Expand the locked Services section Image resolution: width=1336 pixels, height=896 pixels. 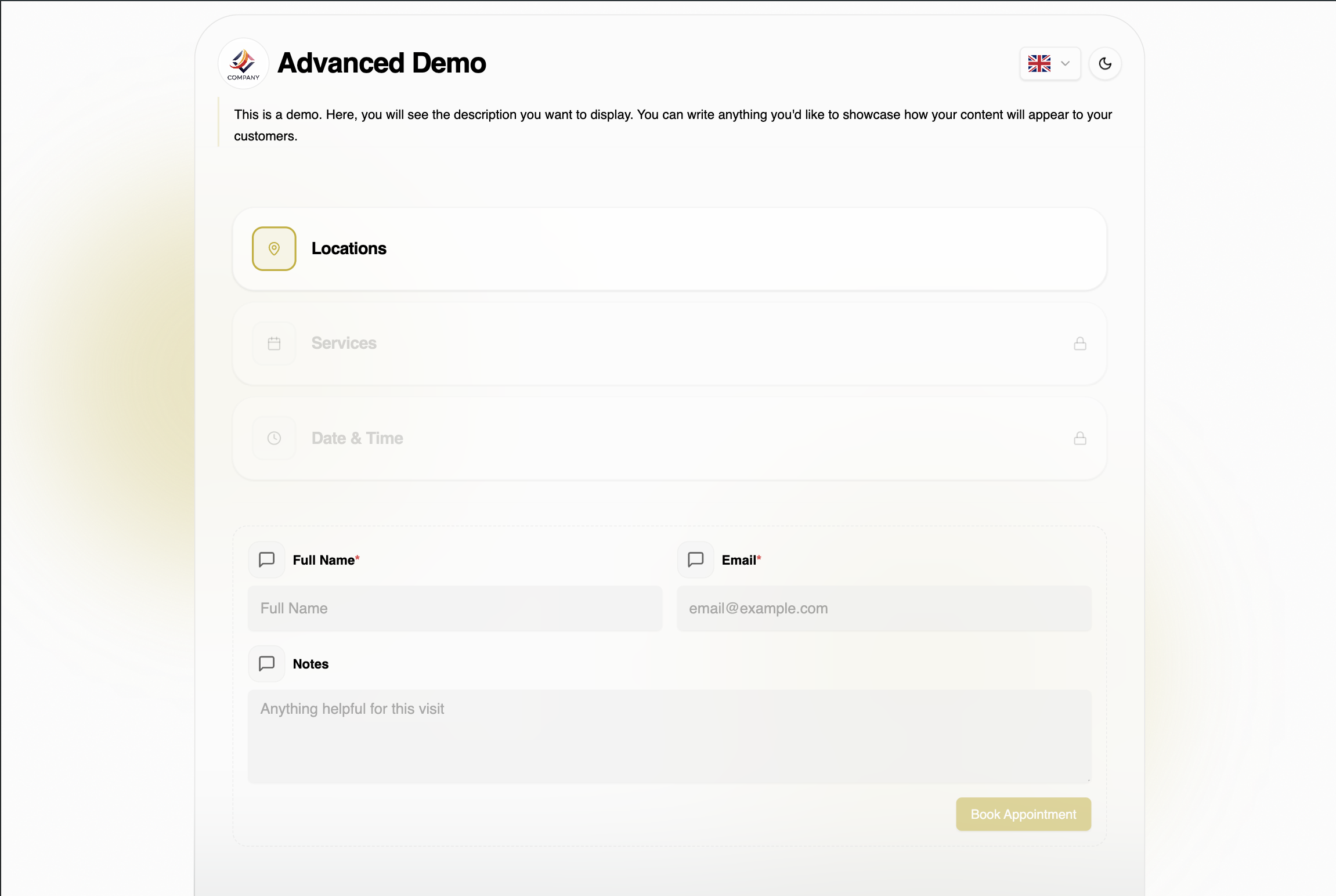click(670, 344)
